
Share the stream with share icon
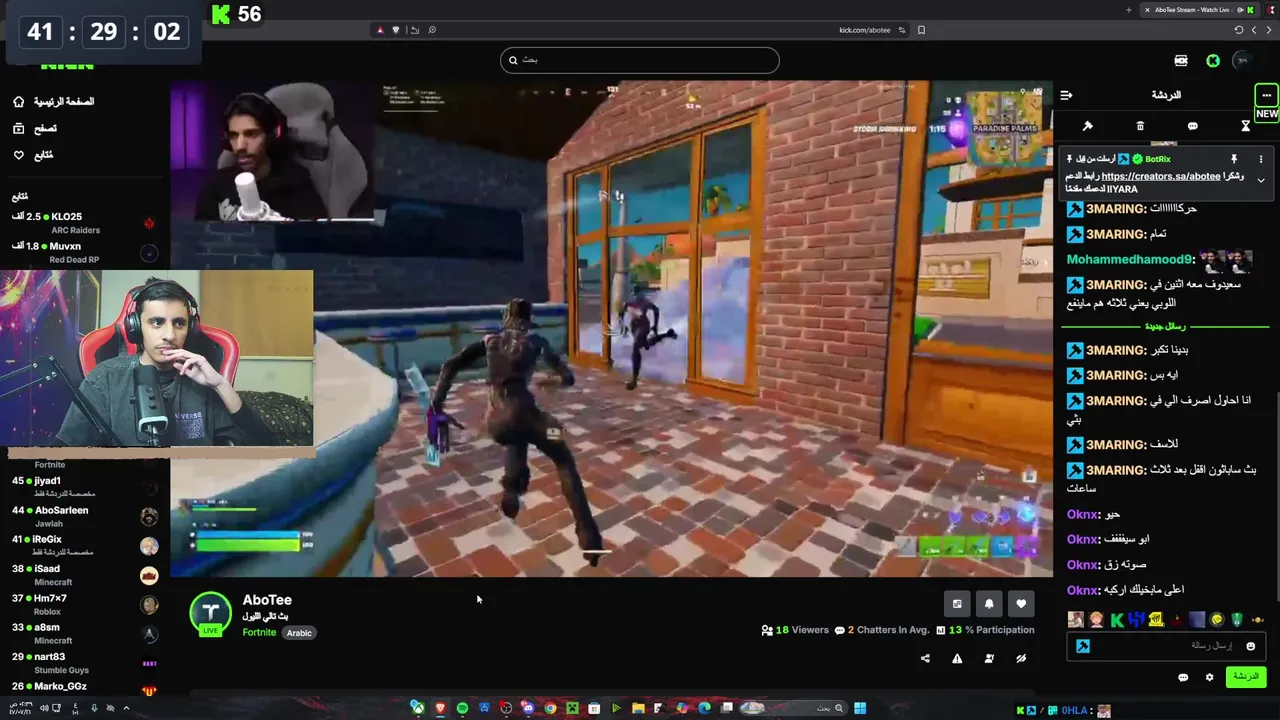[925, 658]
